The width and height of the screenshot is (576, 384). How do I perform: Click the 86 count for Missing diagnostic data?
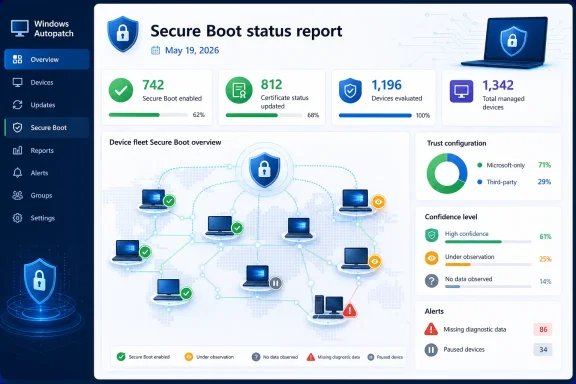click(543, 329)
